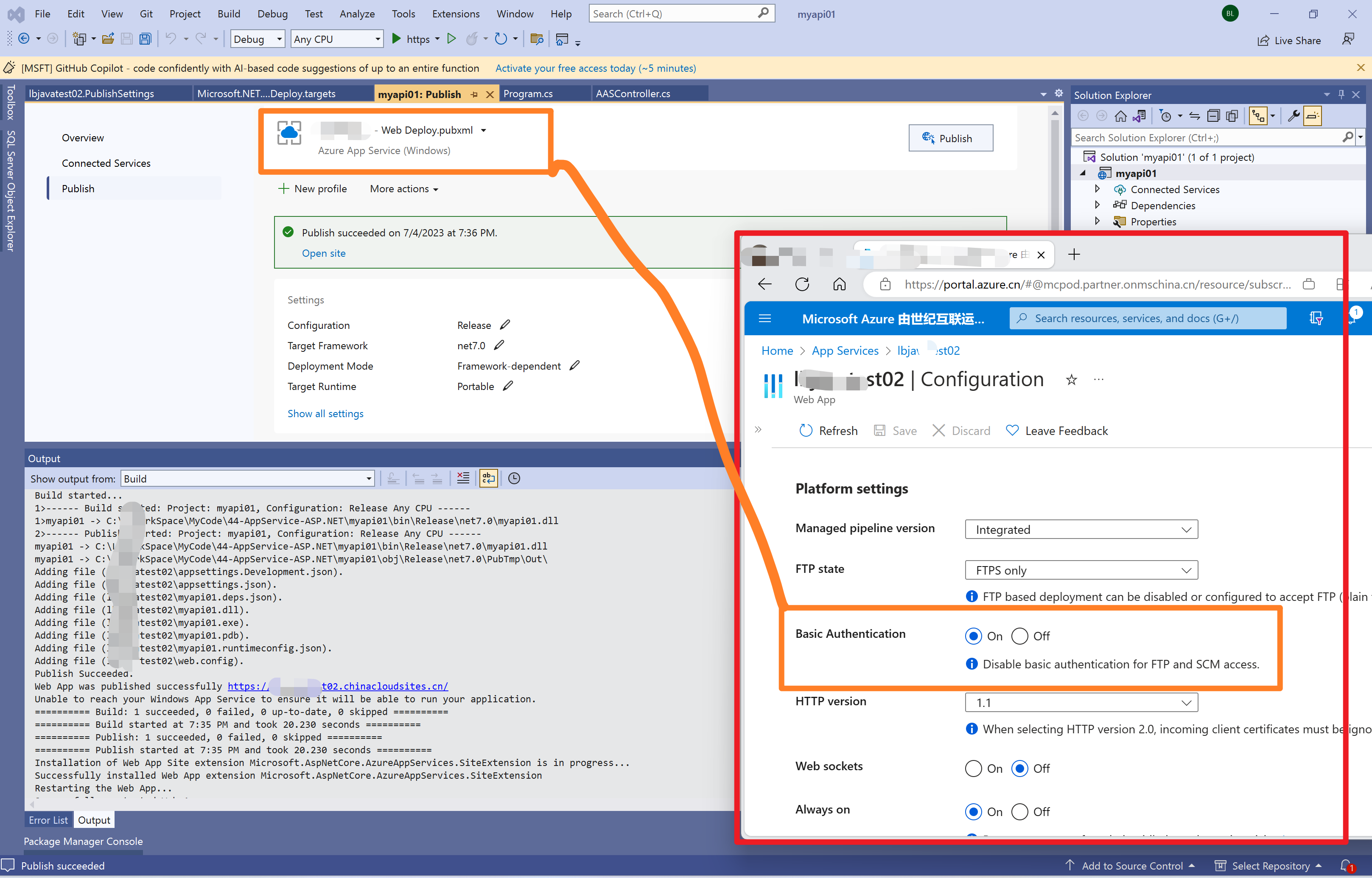Click the Publish button

(950, 138)
